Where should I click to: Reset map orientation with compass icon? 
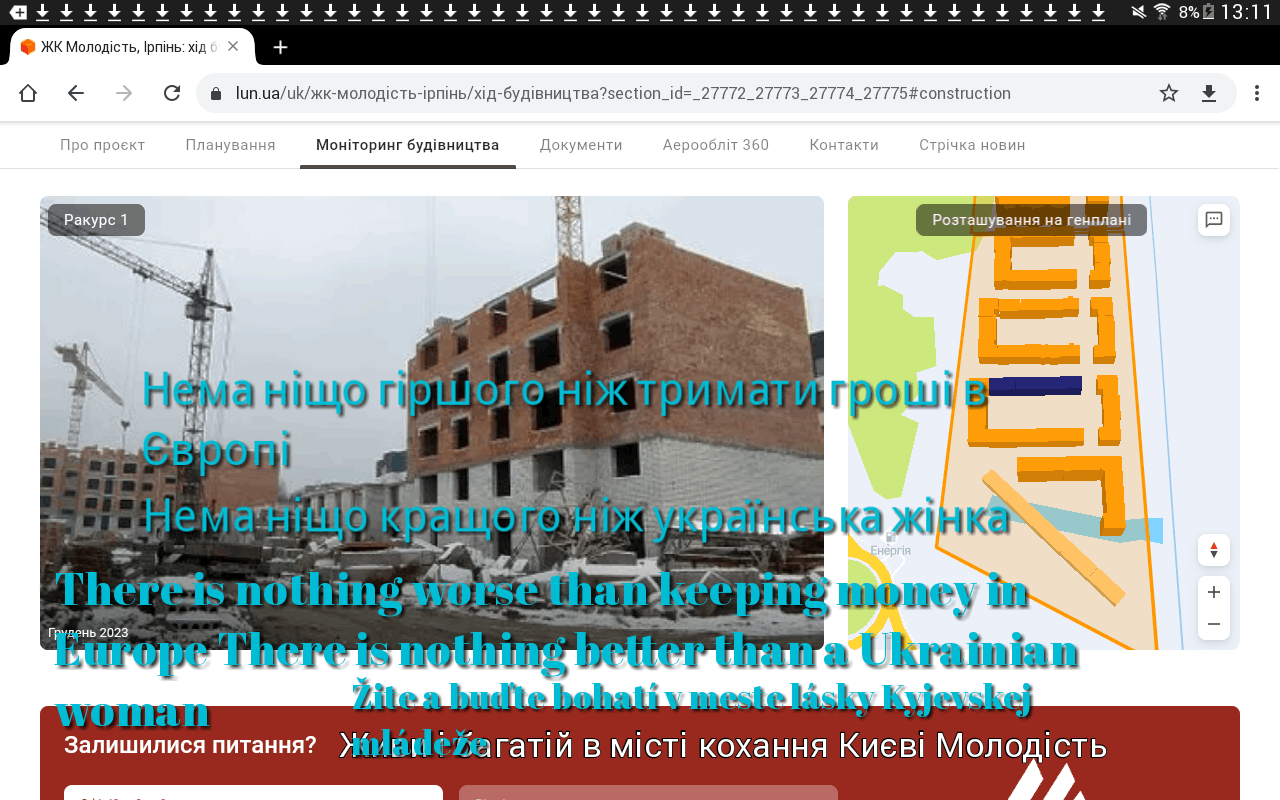pyautogui.click(x=1214, y=550)
